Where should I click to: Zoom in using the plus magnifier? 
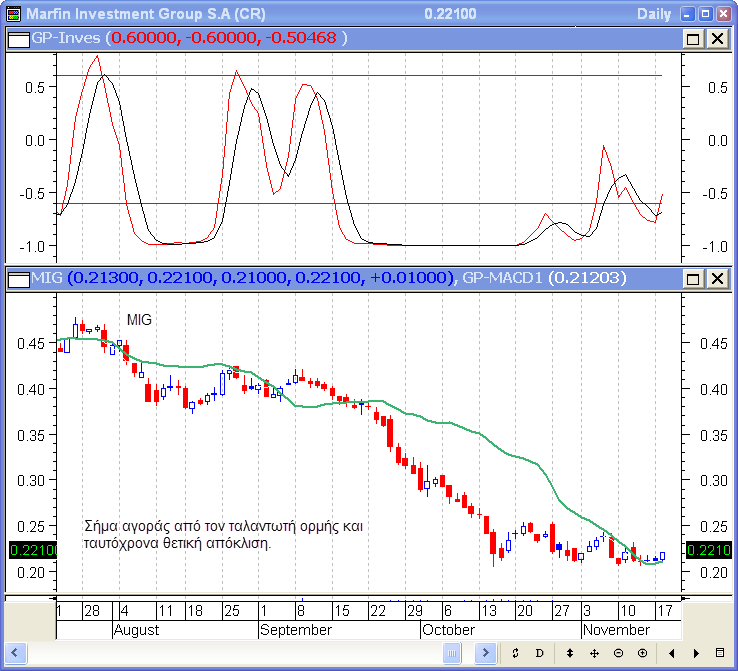tap(642, 653)
